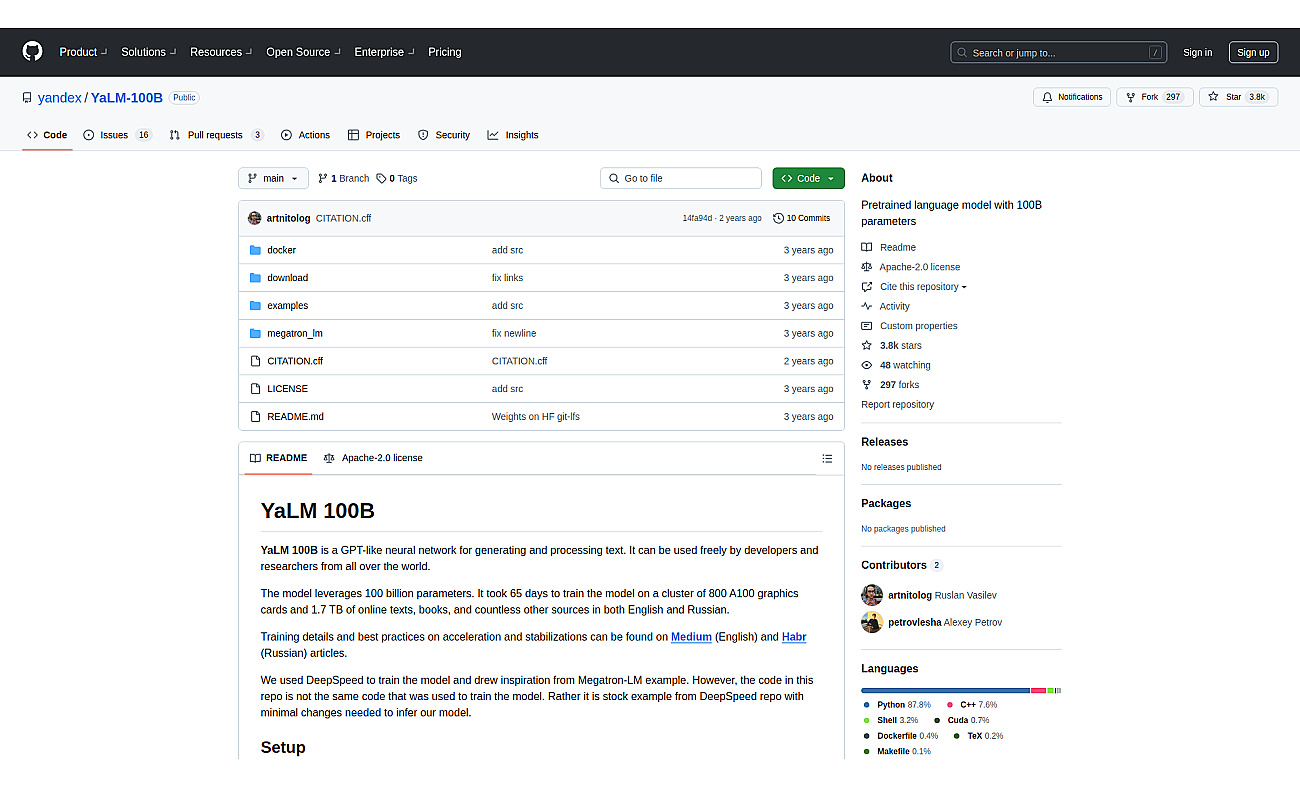Switch to the Pull requests tab

(x=216, y=135)
